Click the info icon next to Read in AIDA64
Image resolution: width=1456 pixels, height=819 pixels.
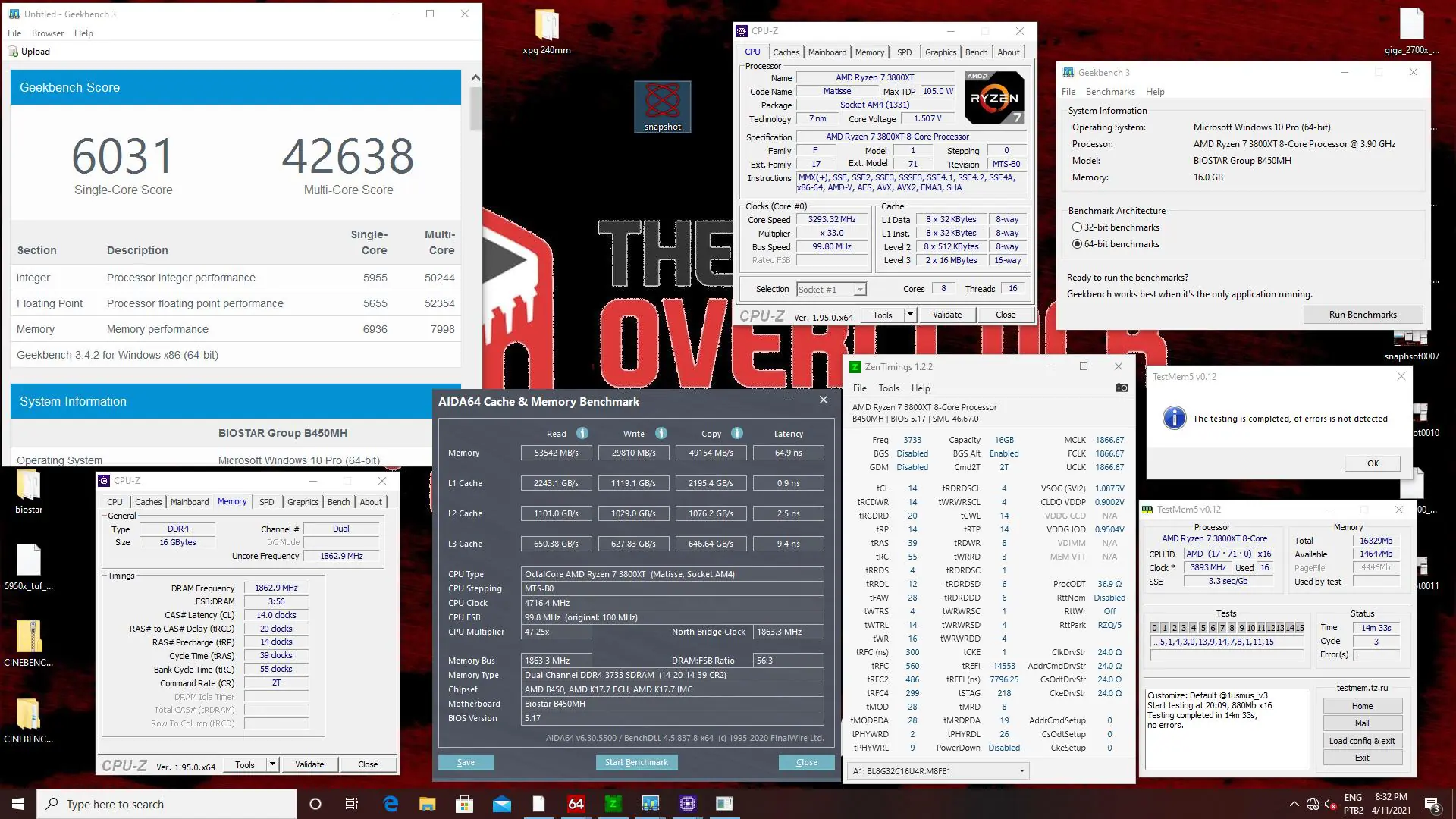click(x=582, y=433)
